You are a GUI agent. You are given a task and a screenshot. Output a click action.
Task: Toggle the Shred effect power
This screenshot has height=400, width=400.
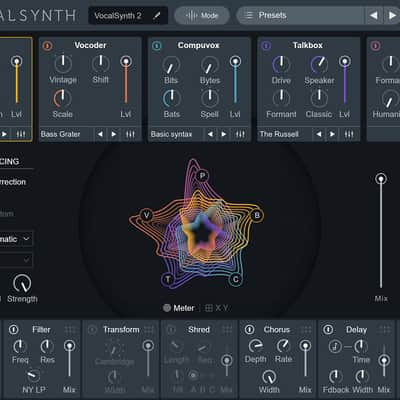coord(171,330)
